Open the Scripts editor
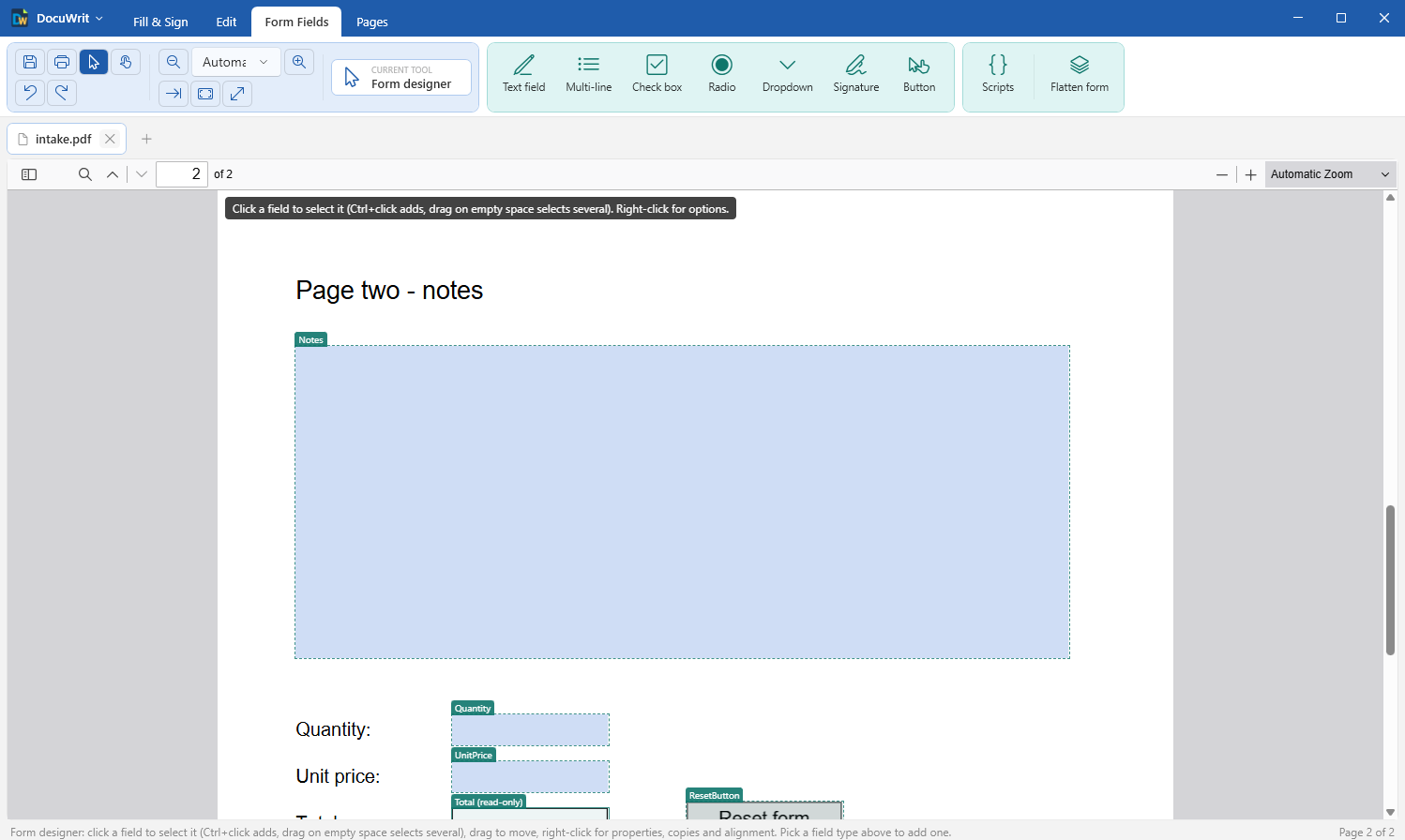Screen dimensions: 1405x840 (998, 74)
